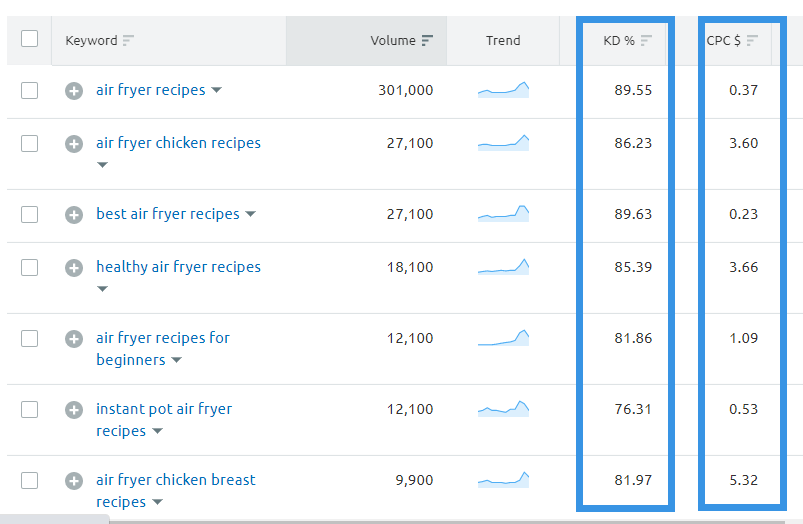The height and width of the screenshot is (524, 803).
Task: Expand dropdown arrow after 'air fryer recipes'
Action: [x=217, y=91]
